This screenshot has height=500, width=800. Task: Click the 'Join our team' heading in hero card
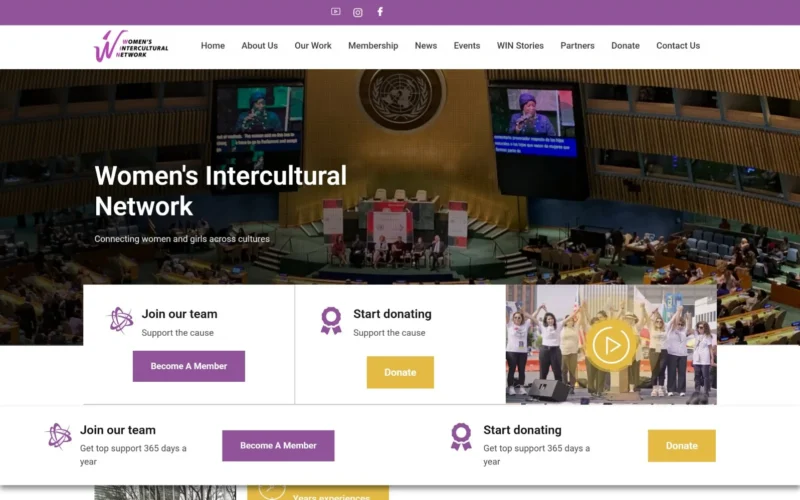[x=180, y=314]
